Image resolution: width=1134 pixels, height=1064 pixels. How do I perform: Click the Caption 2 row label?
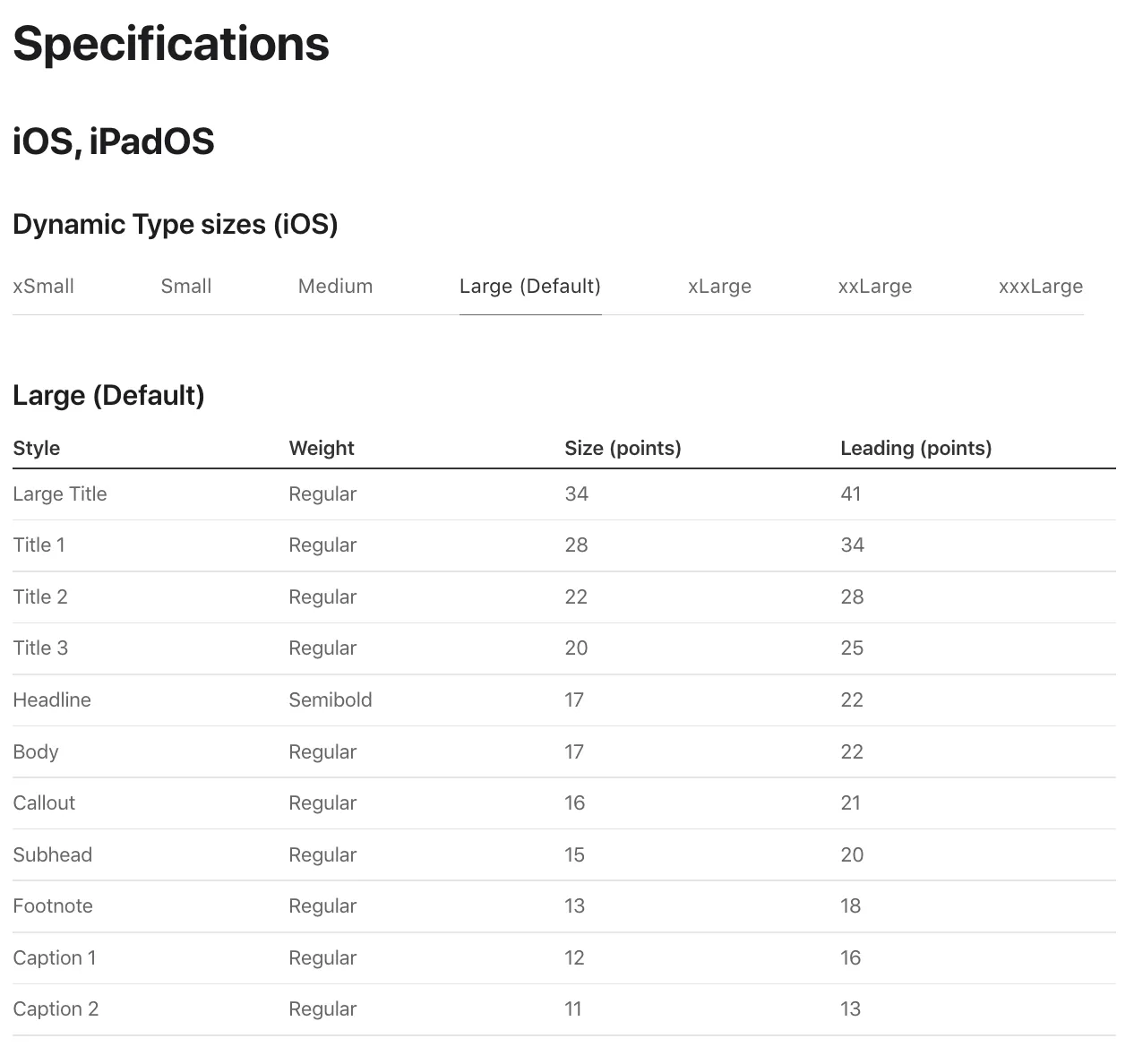pyautogui.click(x=56, y=1009)
